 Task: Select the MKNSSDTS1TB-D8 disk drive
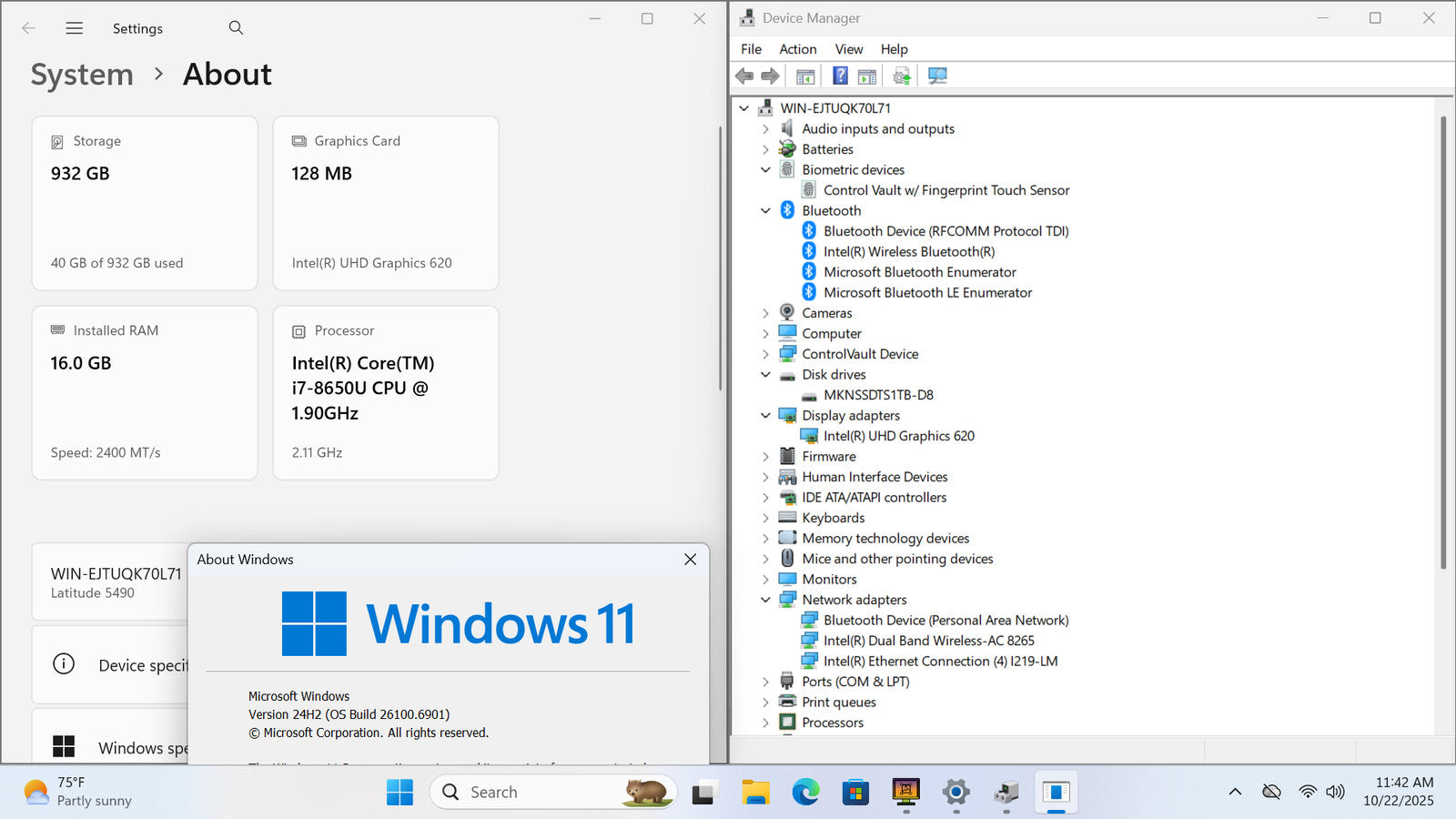877,395
